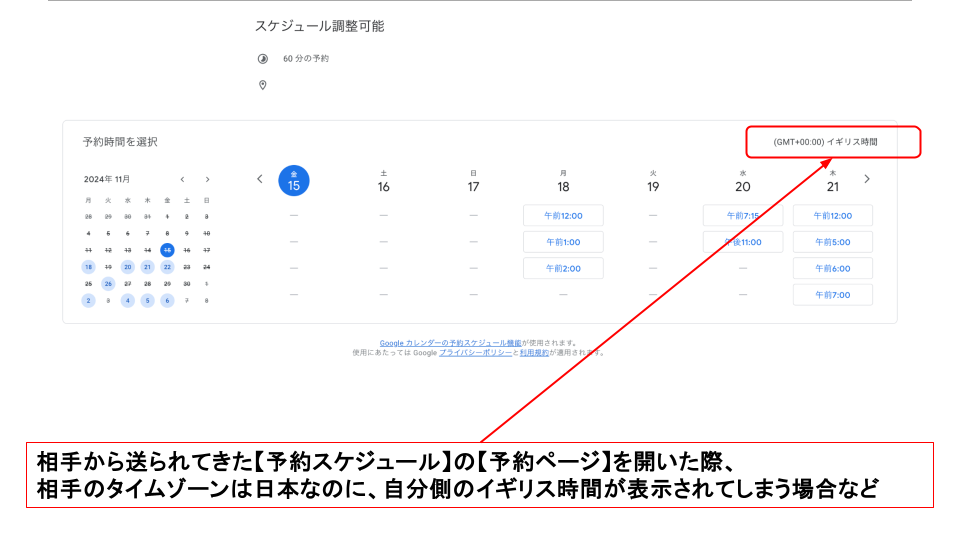960x540 pixels.
Task: Select highlighted date 15 in week header
Action: pyautogui.click(x=294, y=181)
